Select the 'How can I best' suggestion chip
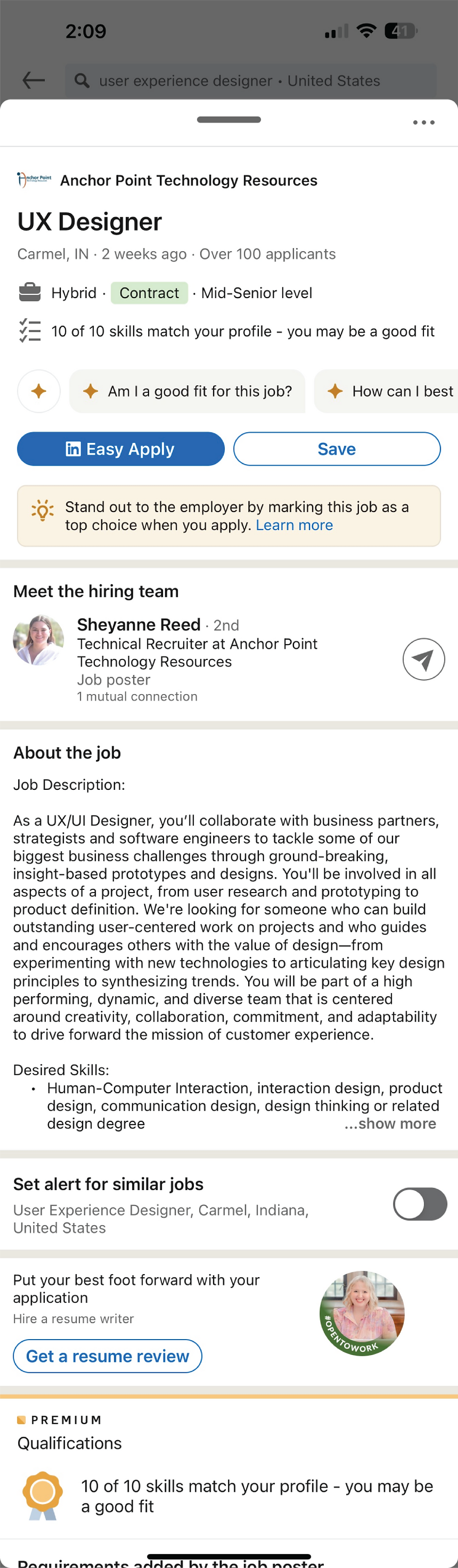This screenshot has height=1568, width=458. [x=390, y=391]
